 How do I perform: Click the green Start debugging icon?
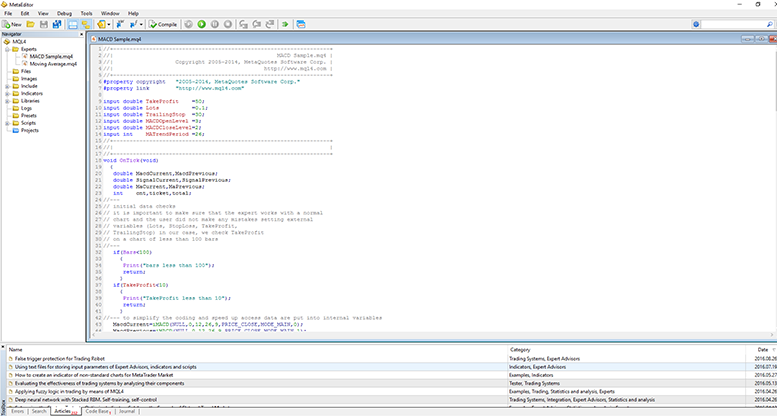click(202, 23)
